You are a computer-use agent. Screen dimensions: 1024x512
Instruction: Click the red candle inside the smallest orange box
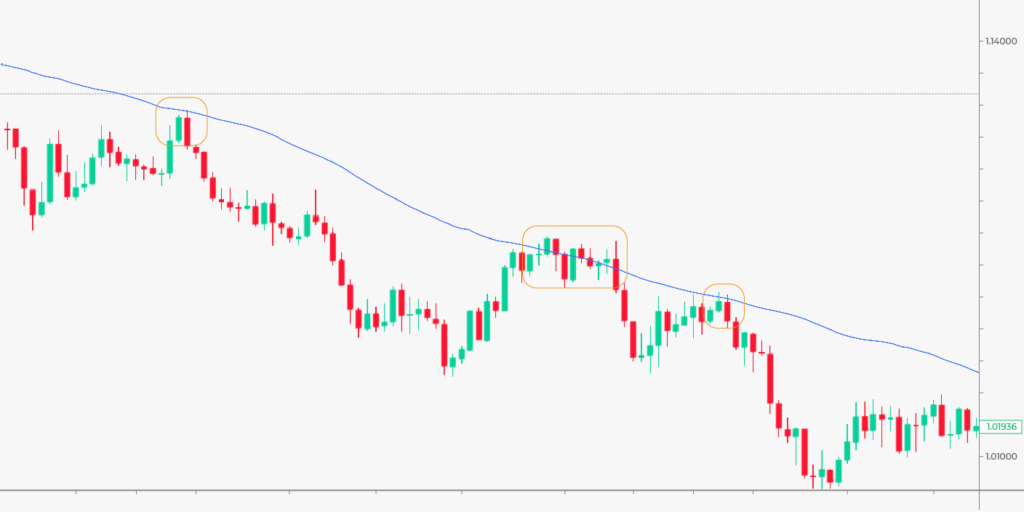coord(728,311)
